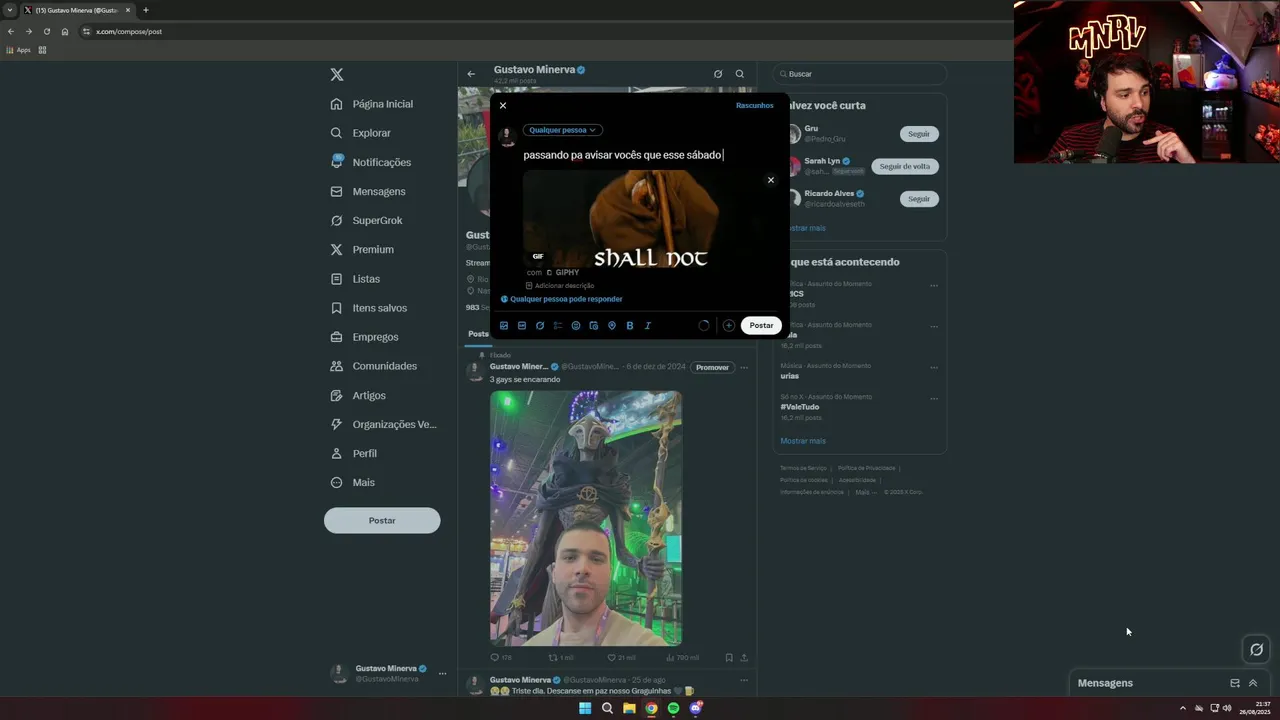Open the Artigos icon in sidebar
This screenshot has height=720, width=1280.
337,395
